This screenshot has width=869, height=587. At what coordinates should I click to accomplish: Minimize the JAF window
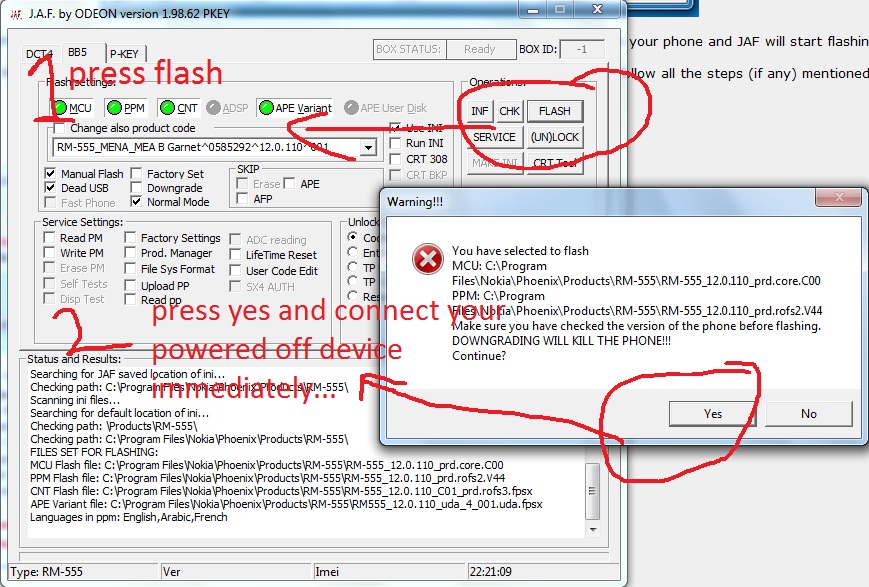click(x=533, y=10)
